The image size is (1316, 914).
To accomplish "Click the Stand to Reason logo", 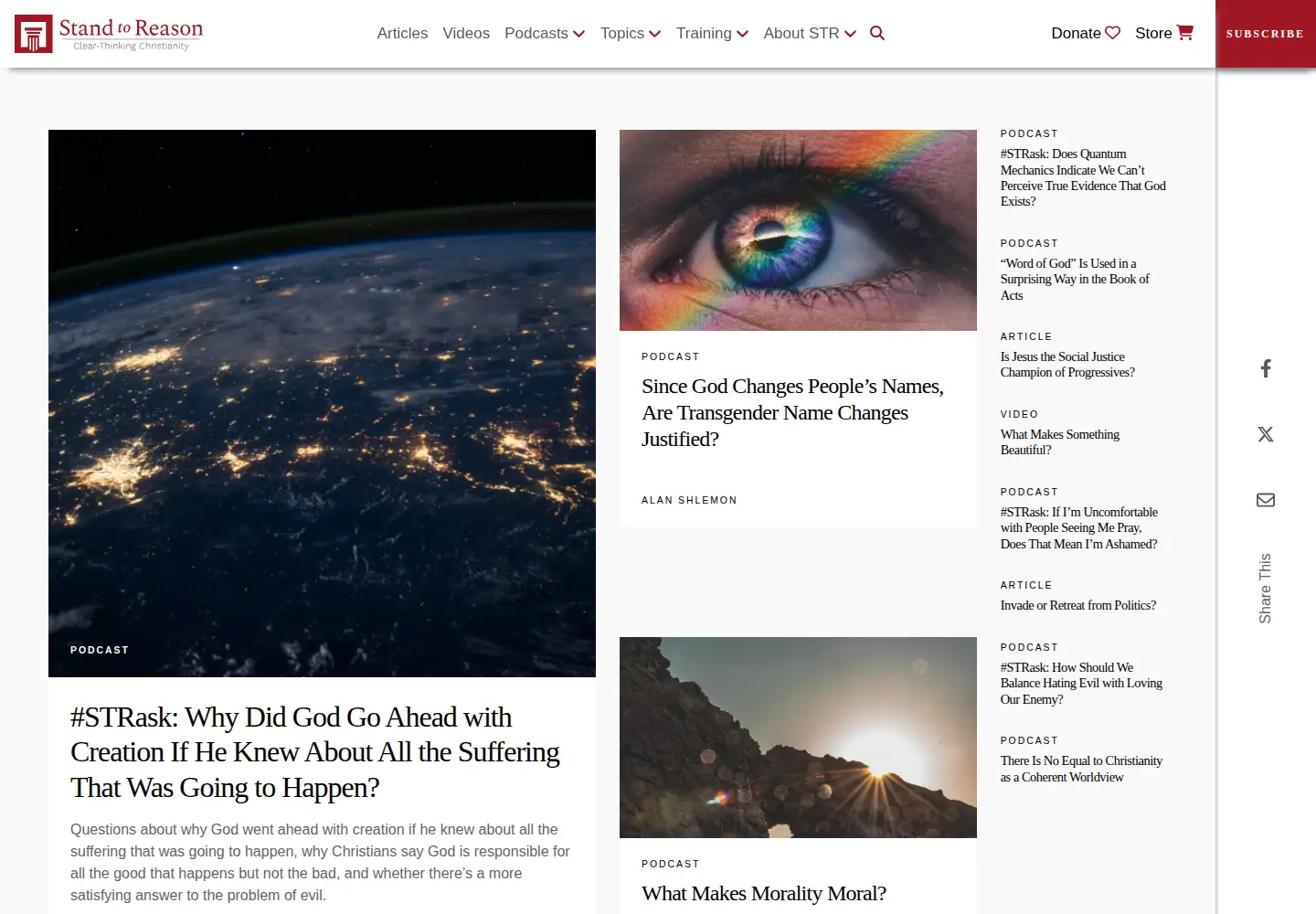I will tap(109, 34).
